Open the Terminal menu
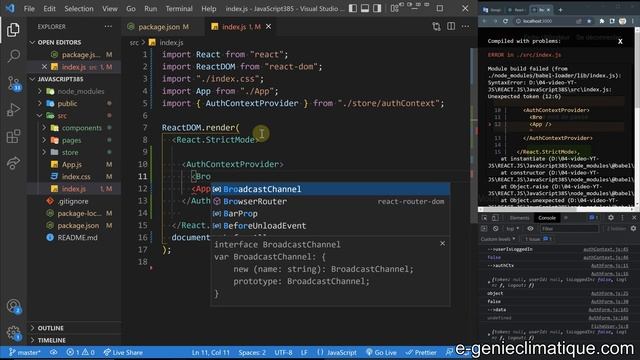The width and height of the screenshot is (640, 360). click(x=179, y=9)
